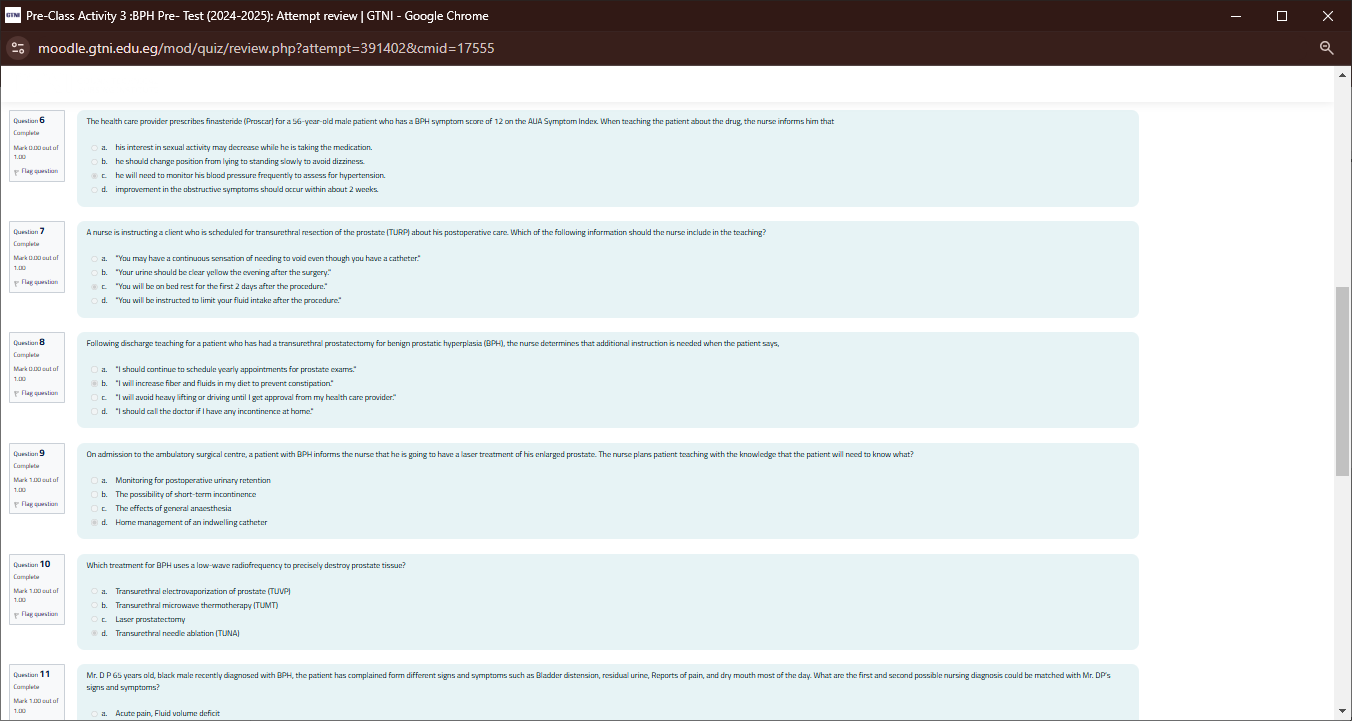This screenshot has width=1352, height=721.
Task: Select option c about monitoring blood pressure
Action: pos(94,175)
